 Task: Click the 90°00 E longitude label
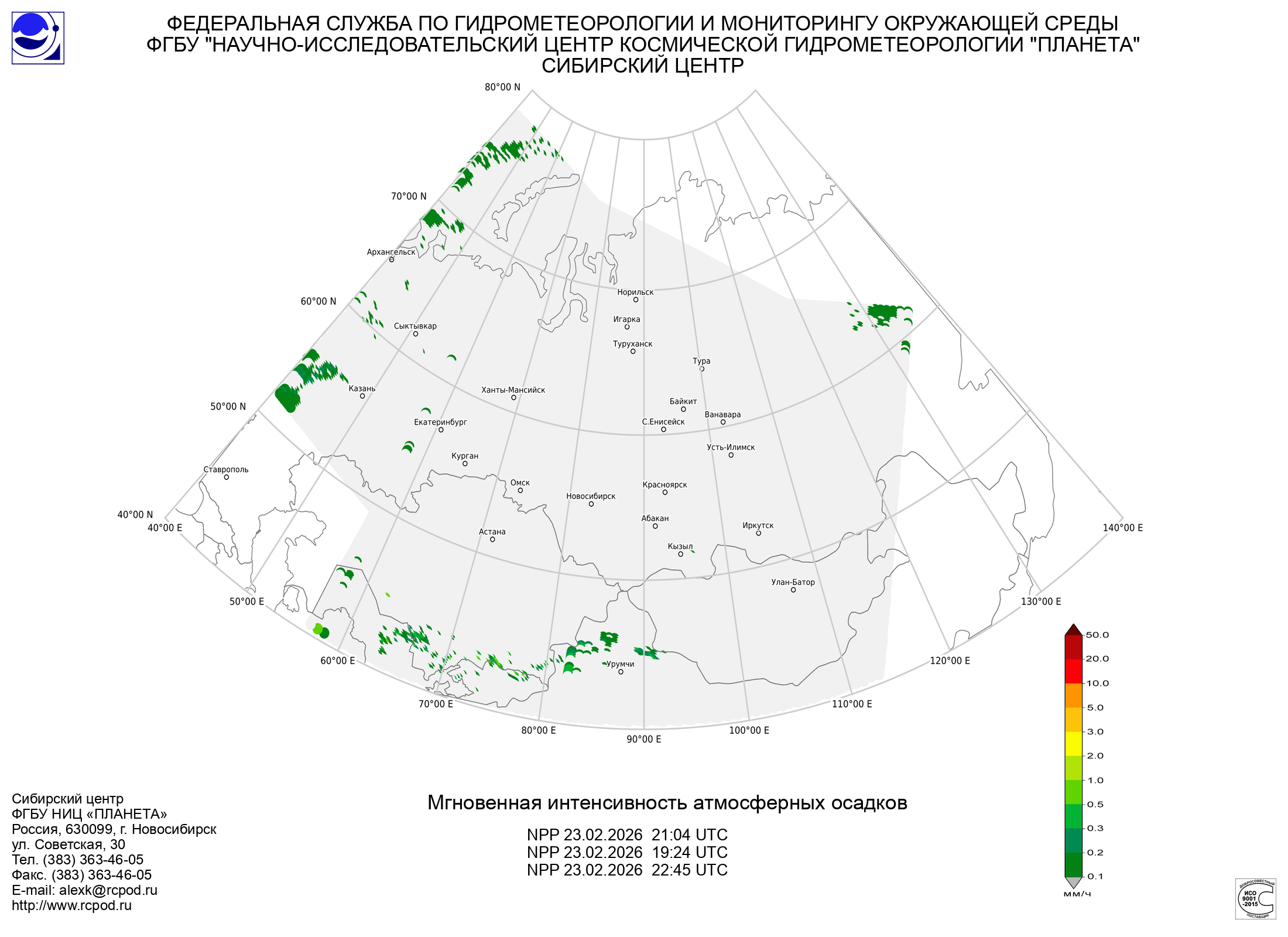click(x=643, y=739)
